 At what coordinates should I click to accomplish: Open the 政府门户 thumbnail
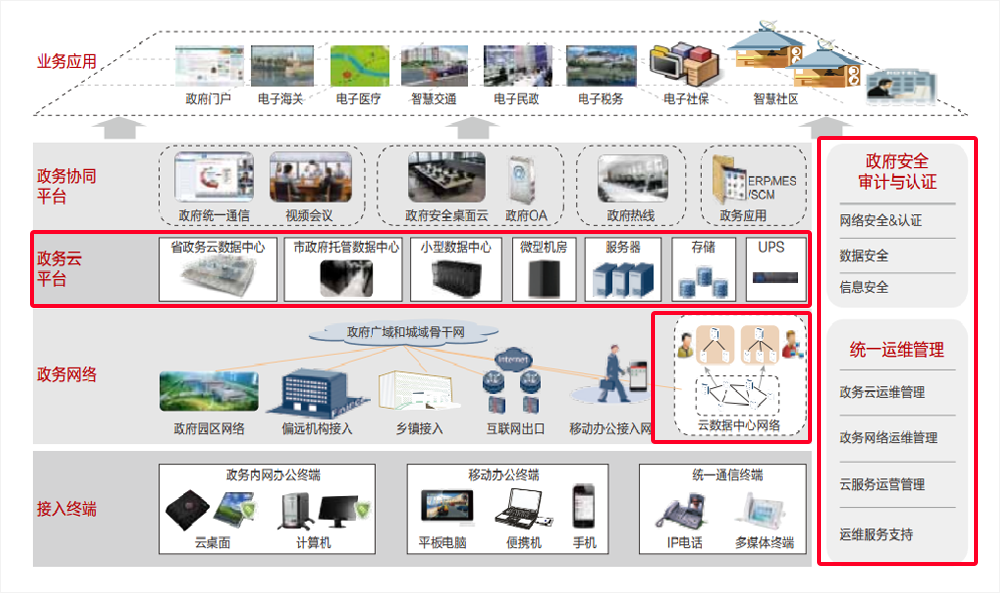(x=208, y=66)
